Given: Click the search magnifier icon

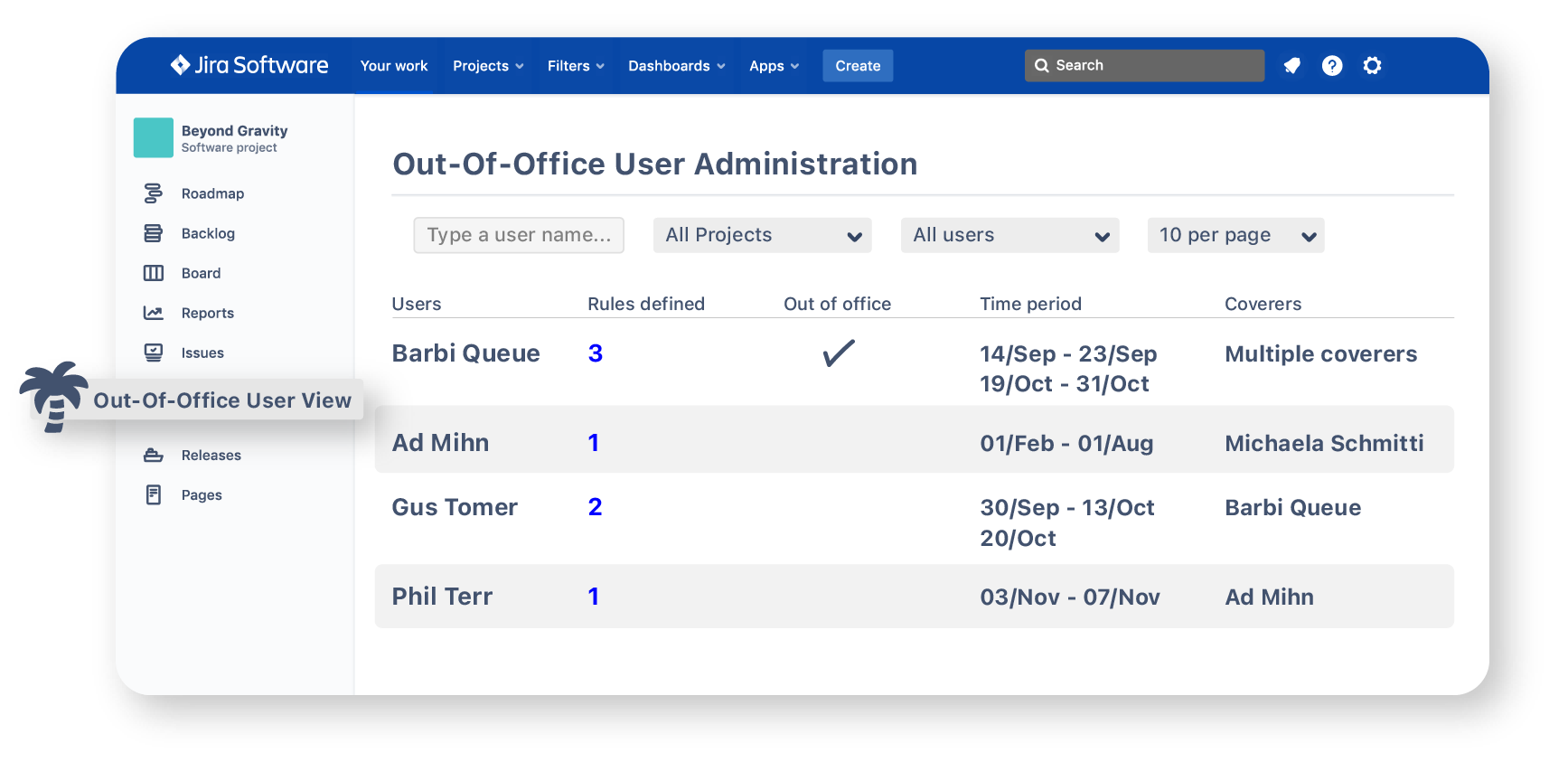Looking at the screenshot, I should tap(1042, 65).
